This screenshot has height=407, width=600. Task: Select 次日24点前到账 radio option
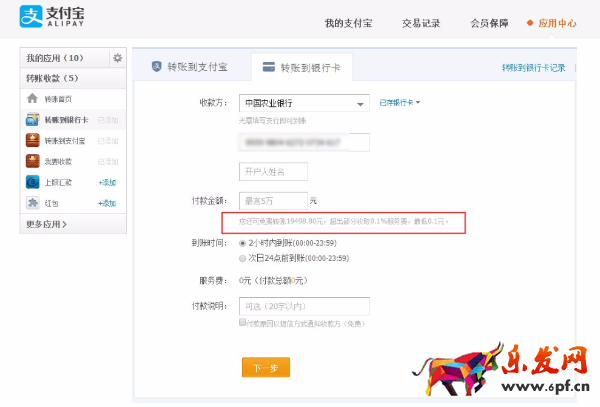tap(242, 259)
